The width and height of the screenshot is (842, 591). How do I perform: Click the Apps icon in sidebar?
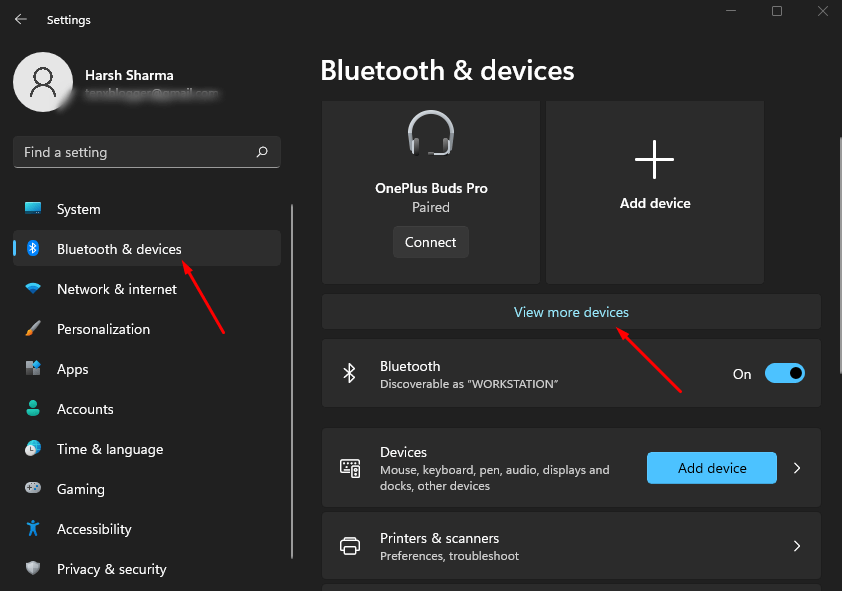[33, 369]
